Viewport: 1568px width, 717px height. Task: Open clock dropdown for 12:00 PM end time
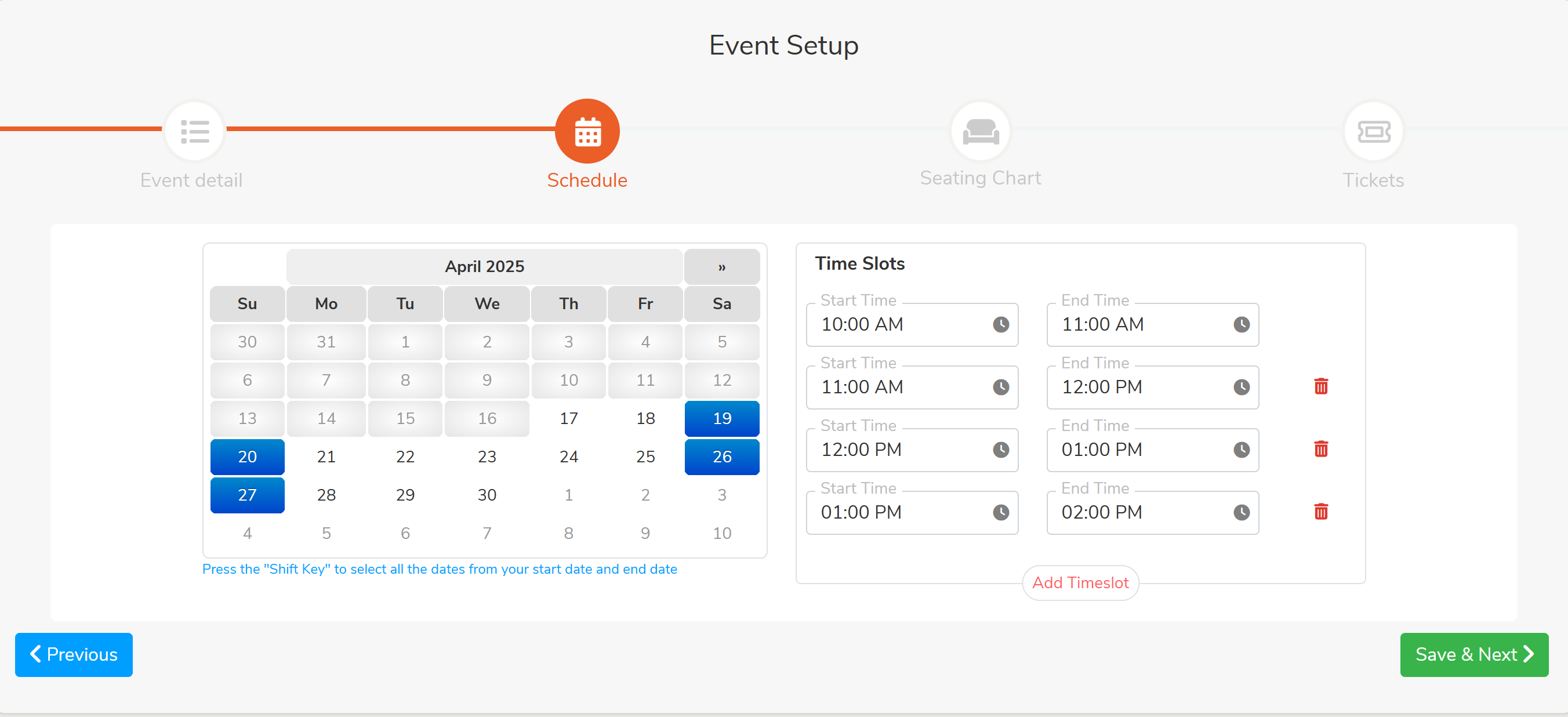(1241, 387)
